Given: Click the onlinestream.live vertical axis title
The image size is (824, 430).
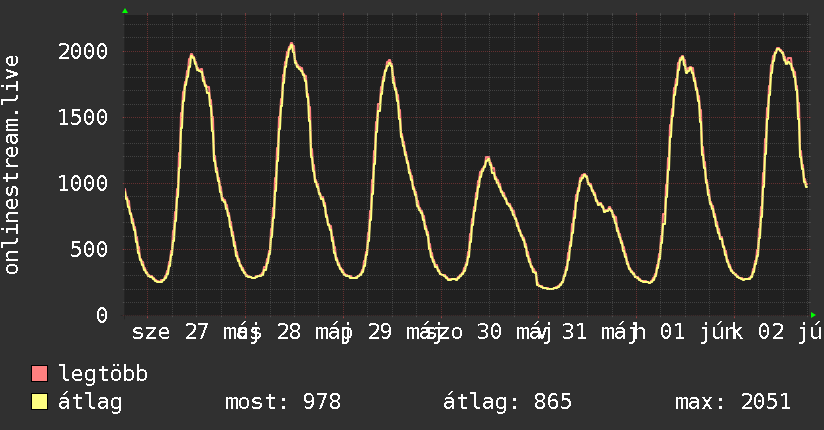Looking at the screenshot, I should coord(11,165).
